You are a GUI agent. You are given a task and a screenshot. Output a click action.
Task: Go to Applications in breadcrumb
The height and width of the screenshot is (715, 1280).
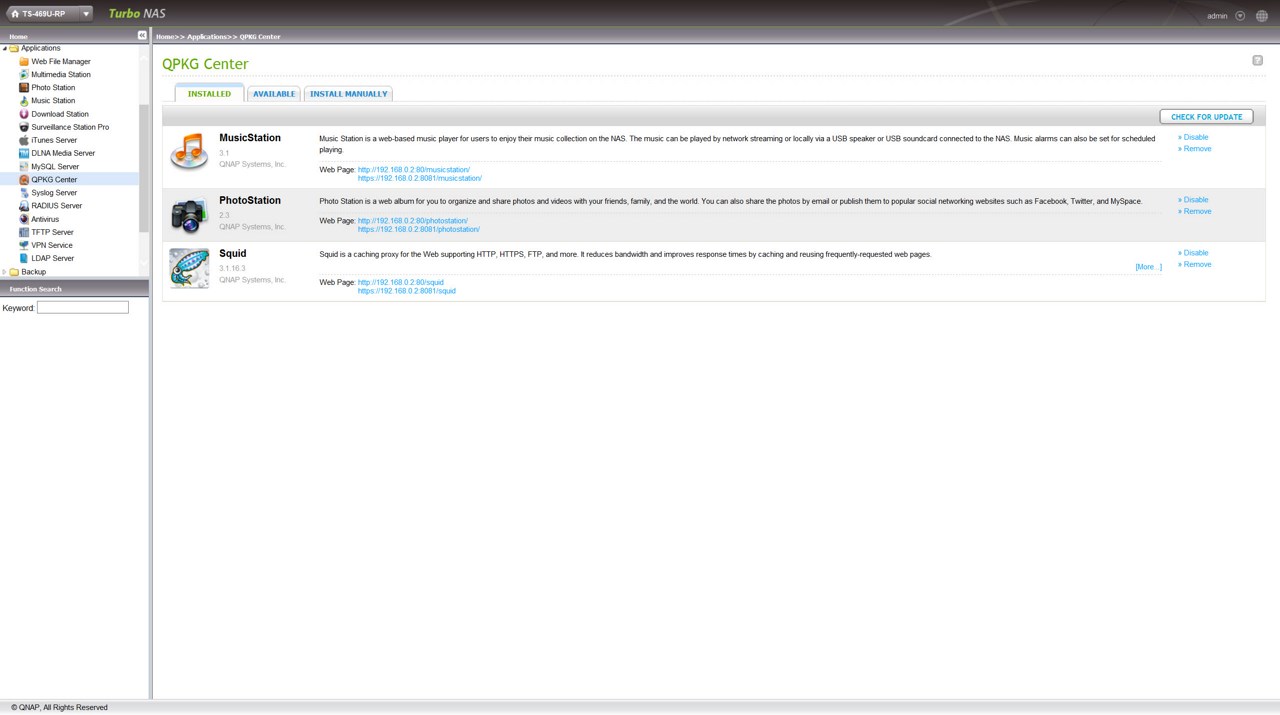click(208, 36)
